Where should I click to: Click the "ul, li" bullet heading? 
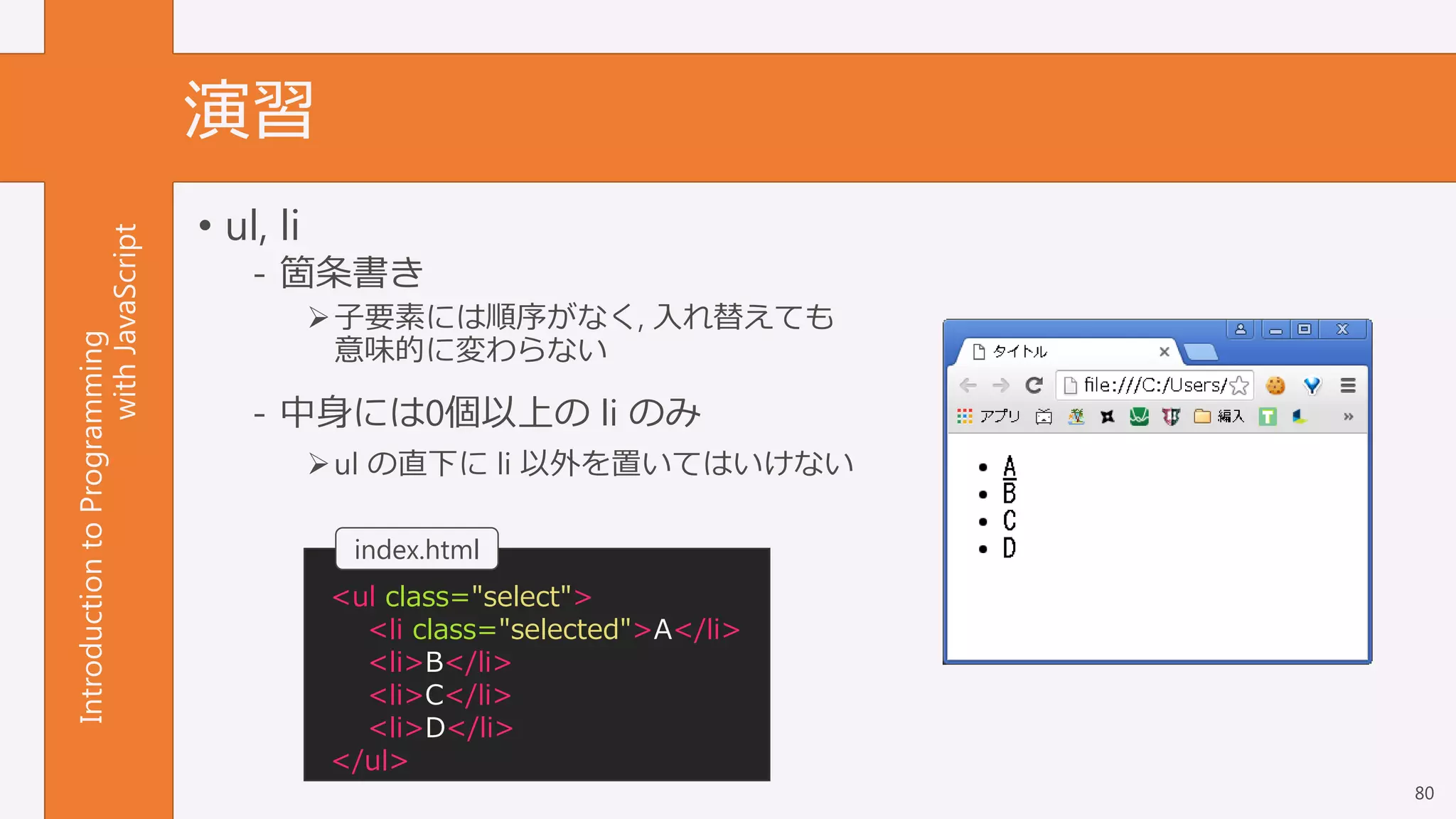tap(262, 226)
